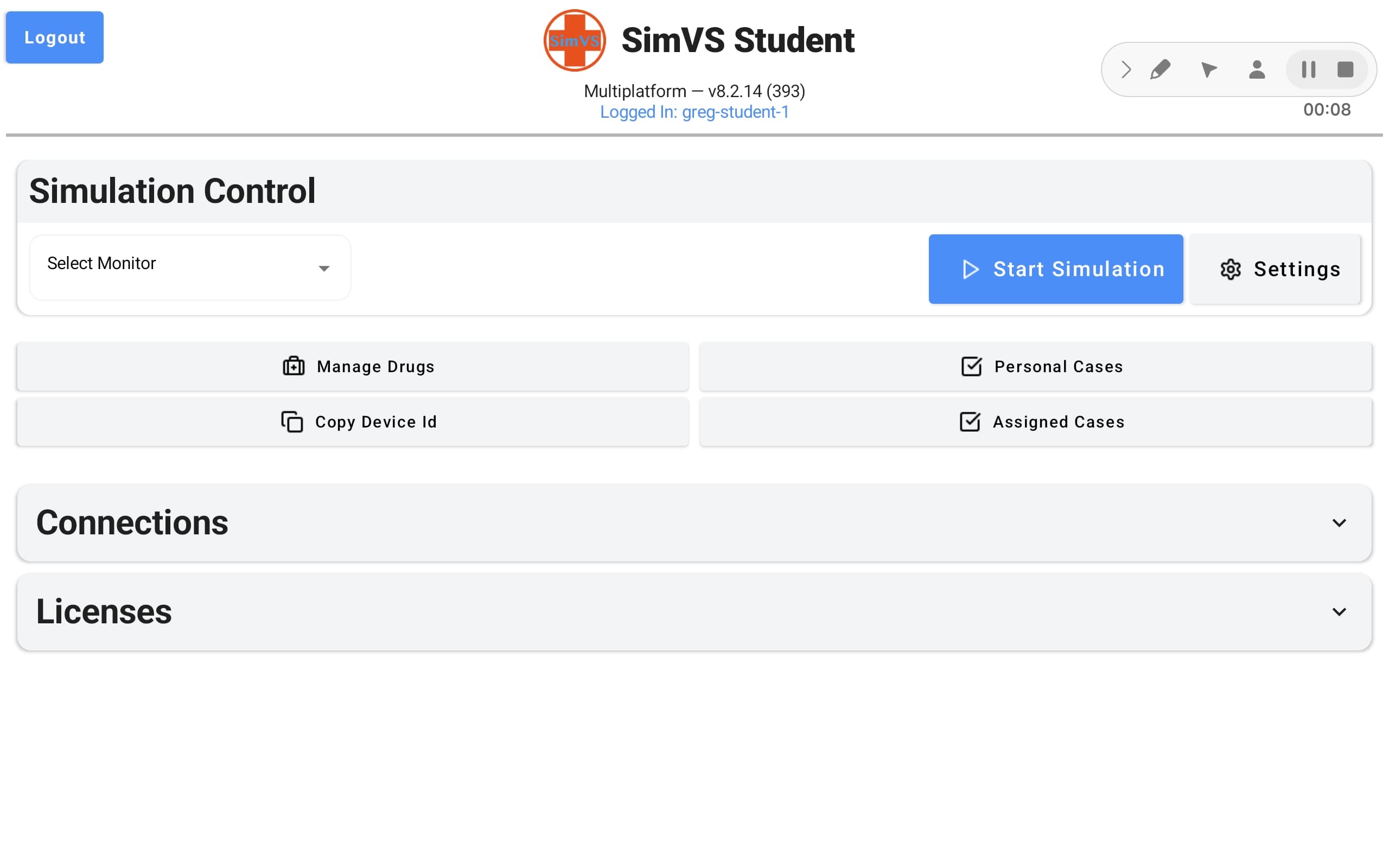Image resolution: width=1389 pixels, height=868 pixels.
Task: Toggle the presenter camera icon in recording toolbar
Action: click(x=1257, y=69)
